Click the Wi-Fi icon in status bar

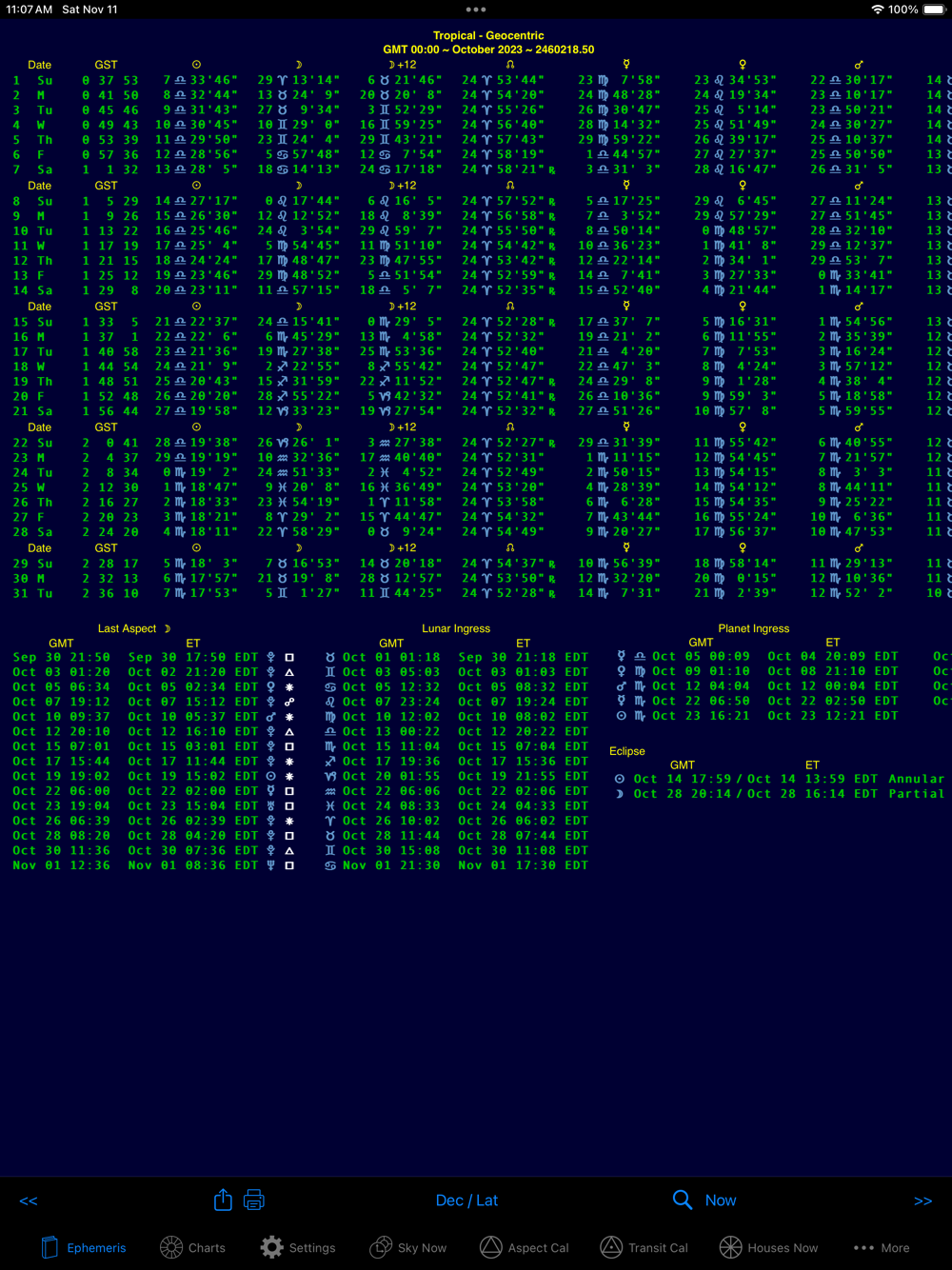pos(877,10)
